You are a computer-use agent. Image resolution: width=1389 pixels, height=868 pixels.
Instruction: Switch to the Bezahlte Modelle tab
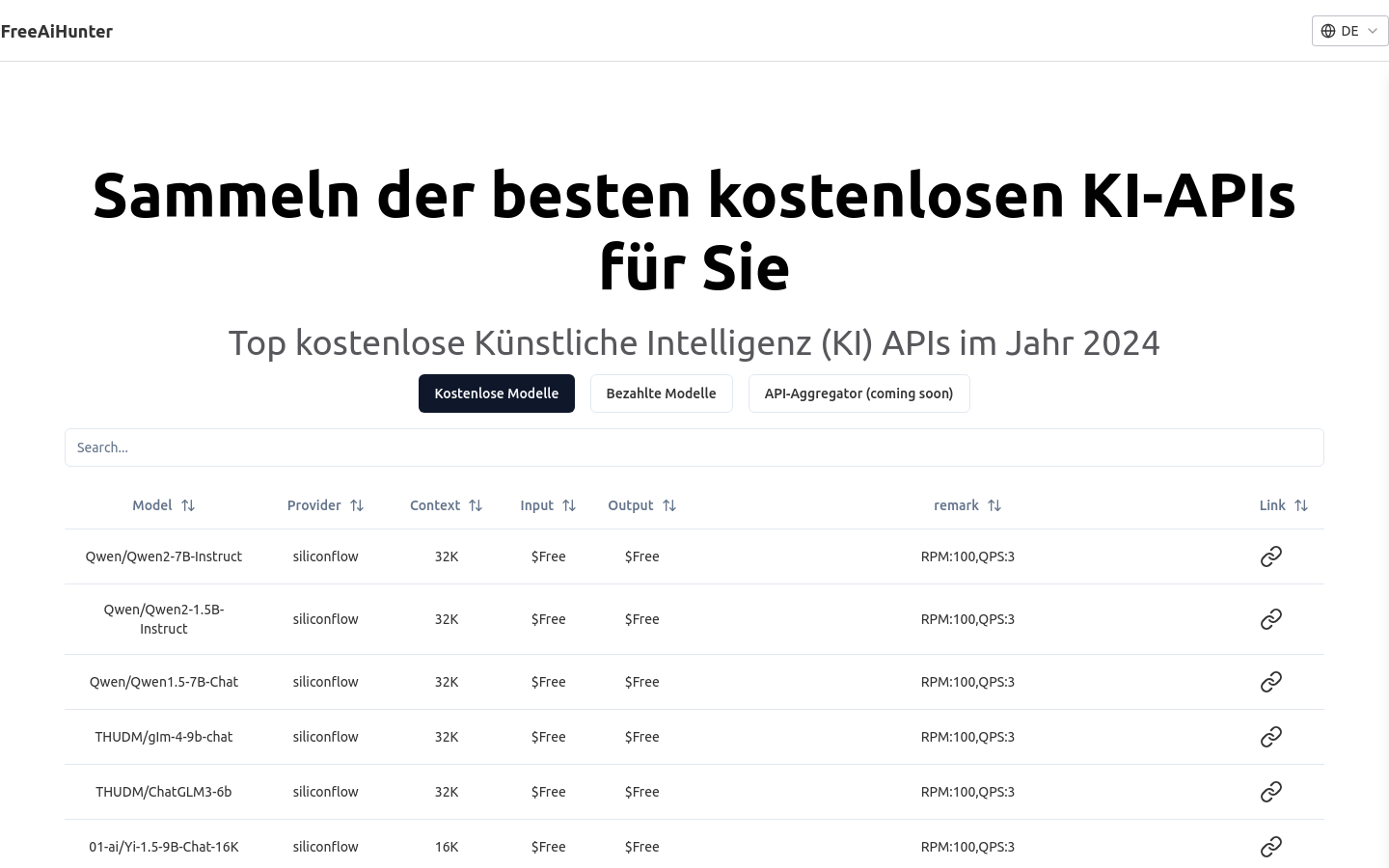[x=662, y=393]
